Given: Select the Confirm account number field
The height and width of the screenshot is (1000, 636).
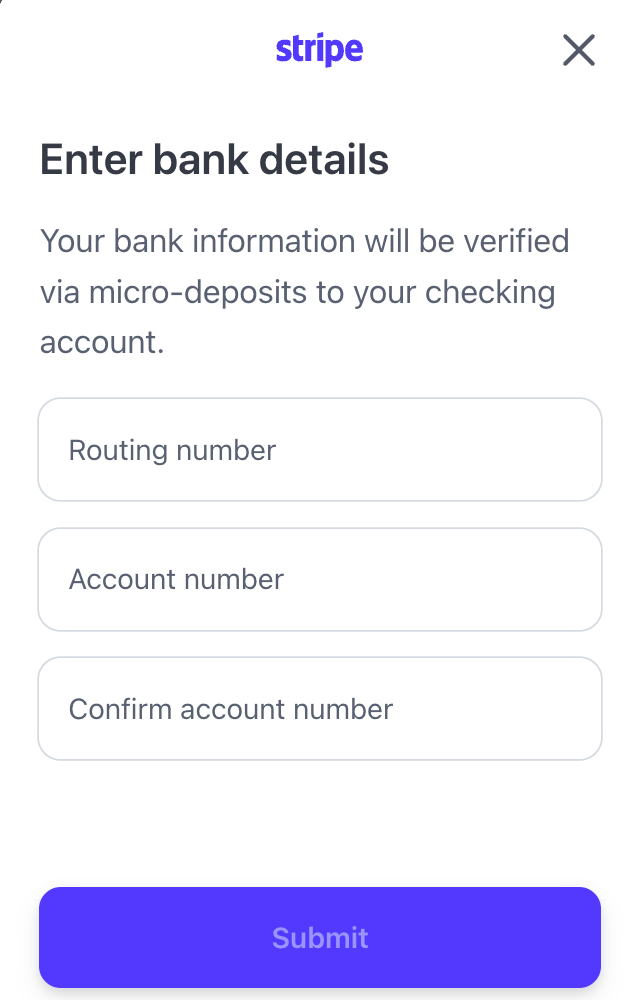Looking at the screenshot, I should point(319,709).
